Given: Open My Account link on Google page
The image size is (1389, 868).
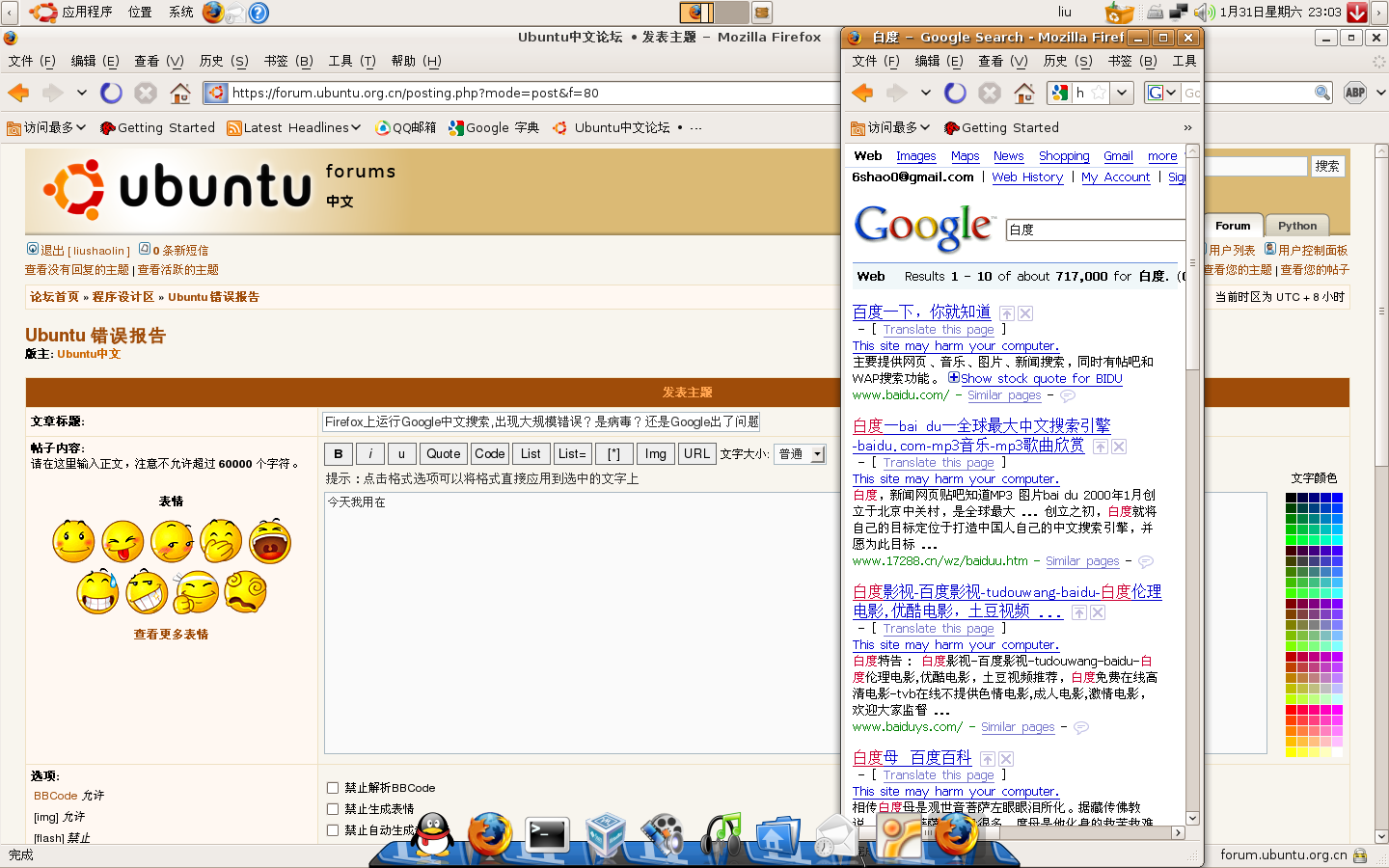Looking at the screenshot, I should pyautogui.click(x=1115, y=177).
